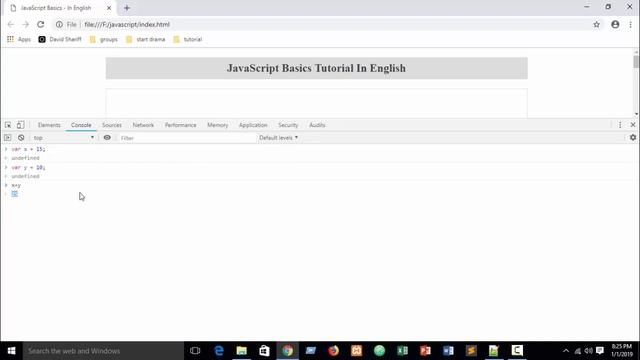Launch Firefox from the taskbar
The width and height of the screenshot is (640, 360).
(x=333, y=351)
